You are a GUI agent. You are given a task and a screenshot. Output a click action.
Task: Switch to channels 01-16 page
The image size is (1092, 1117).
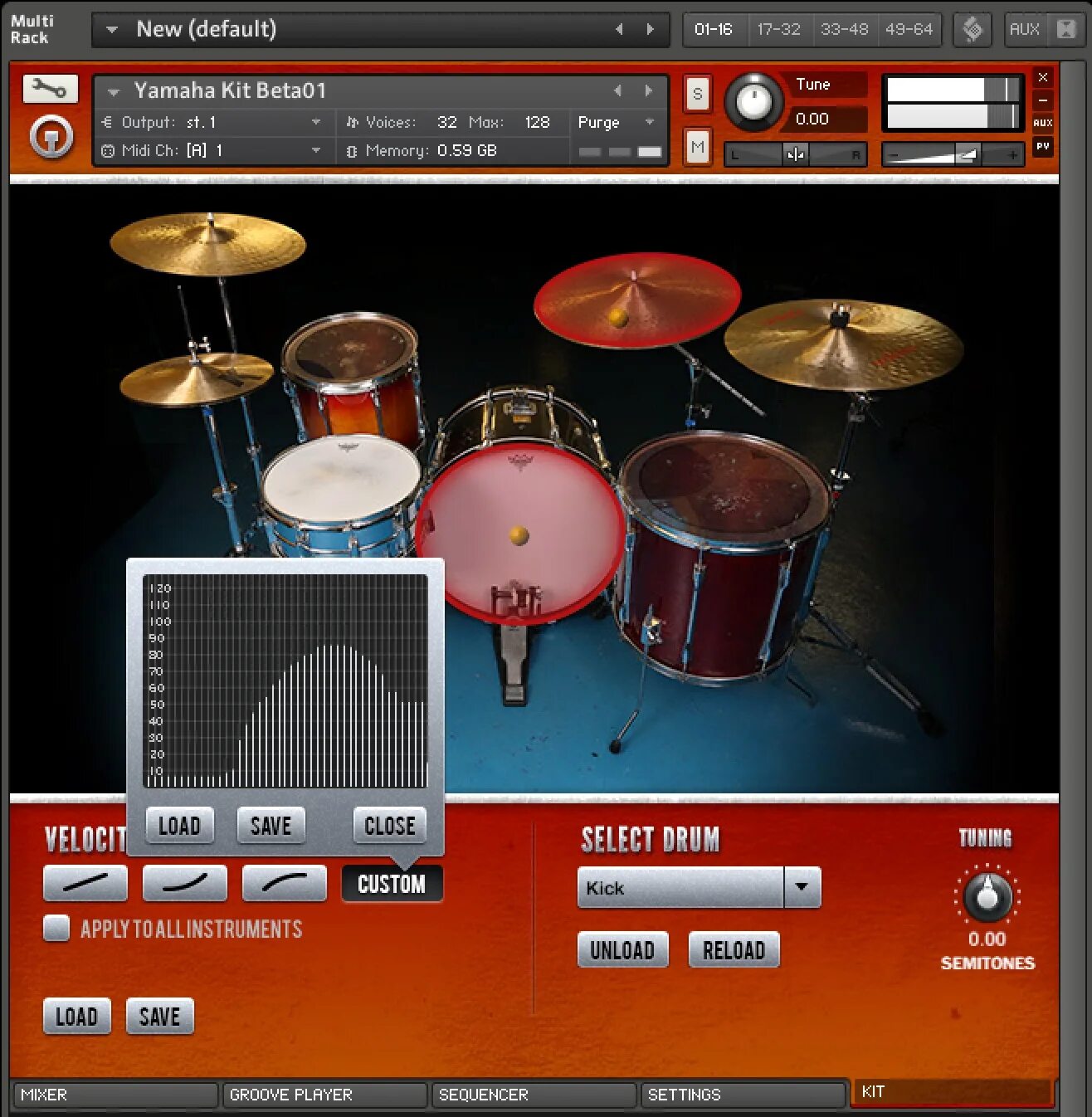pos(714,29)
